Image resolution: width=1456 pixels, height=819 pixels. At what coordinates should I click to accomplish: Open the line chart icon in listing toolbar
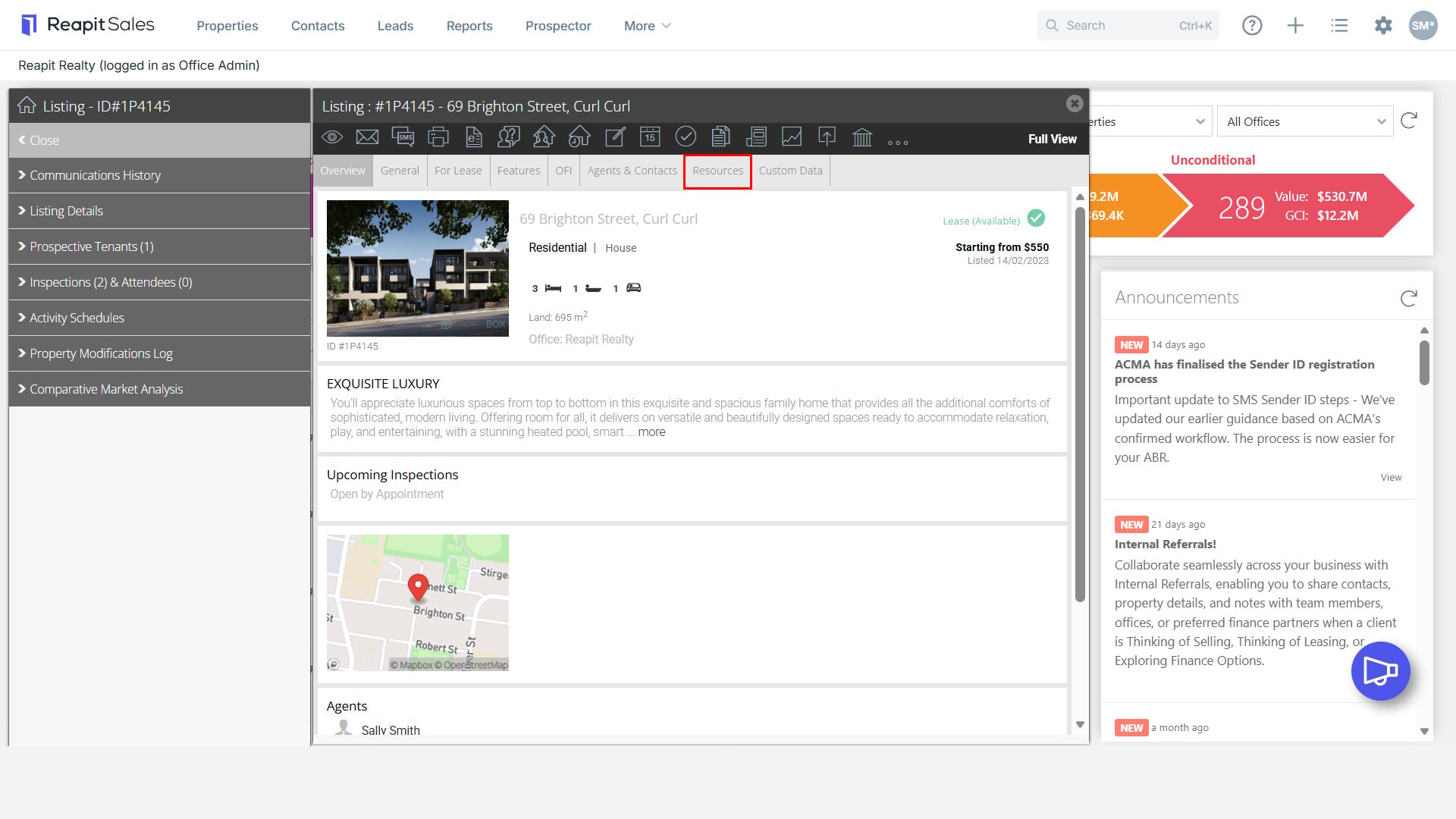click(x=792, y=136)
